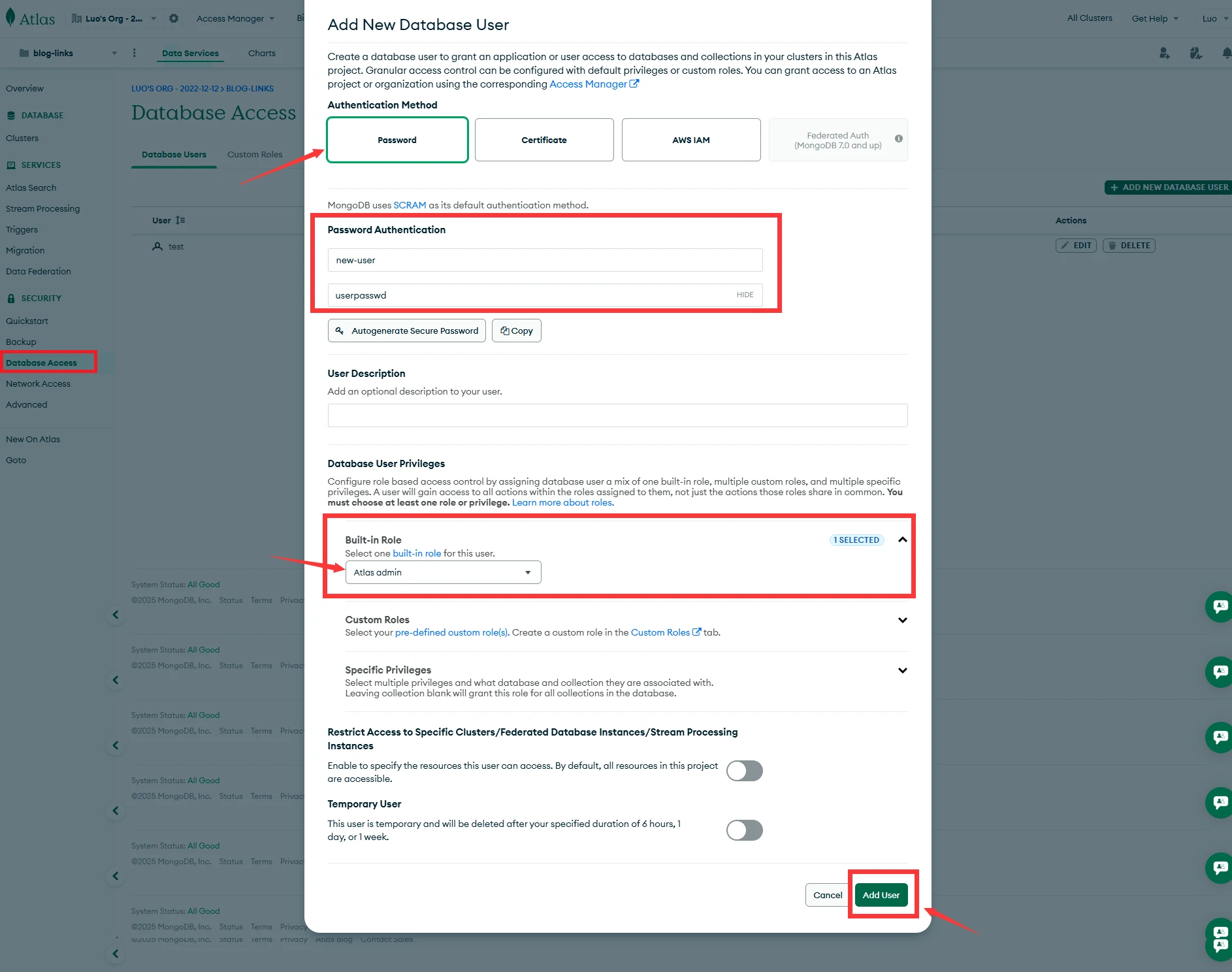Click the invite user icon in header
1232x972 pixels.
tap(1164, 53)
